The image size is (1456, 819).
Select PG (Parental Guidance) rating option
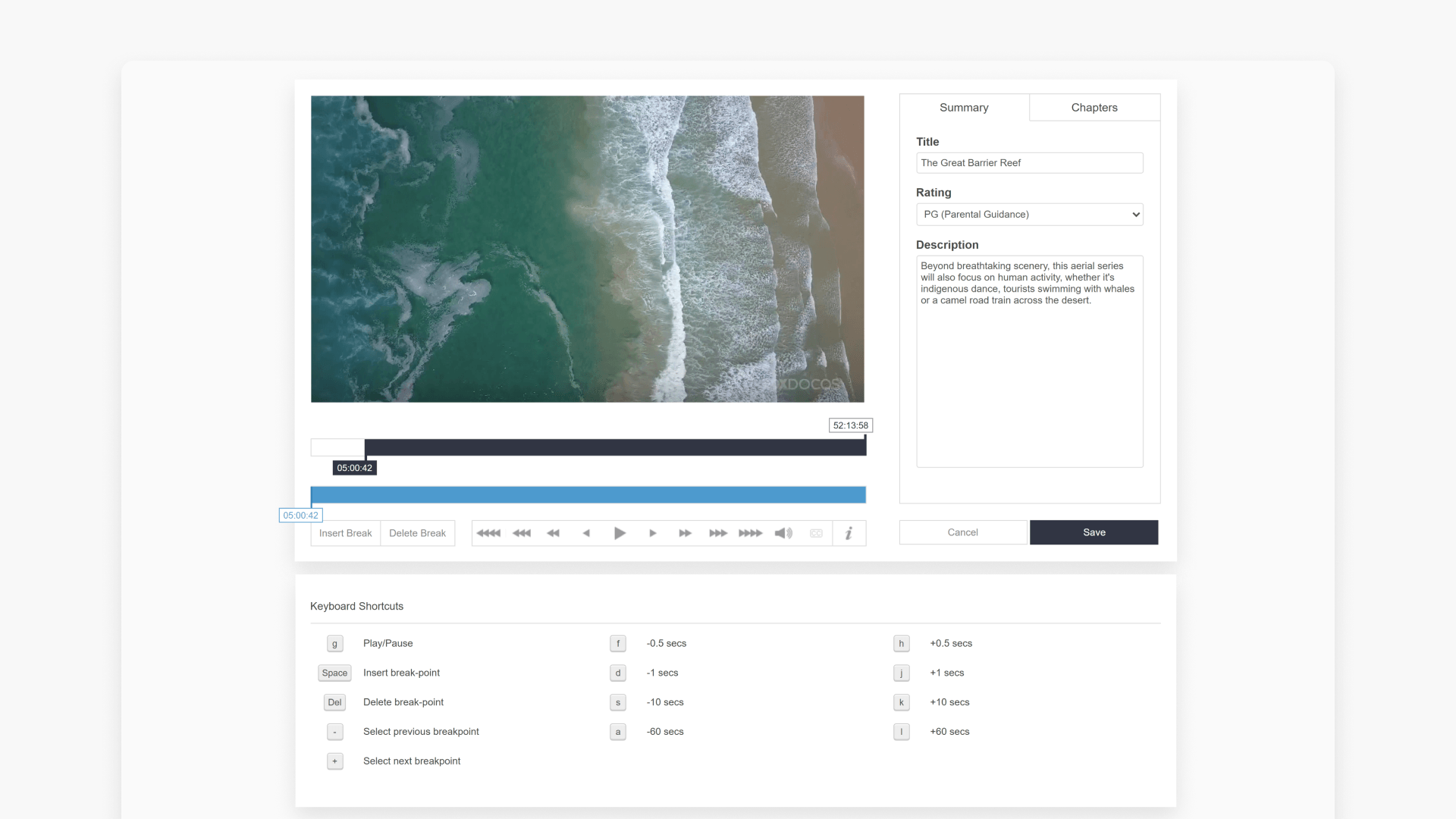click(x=1029, y=215)
